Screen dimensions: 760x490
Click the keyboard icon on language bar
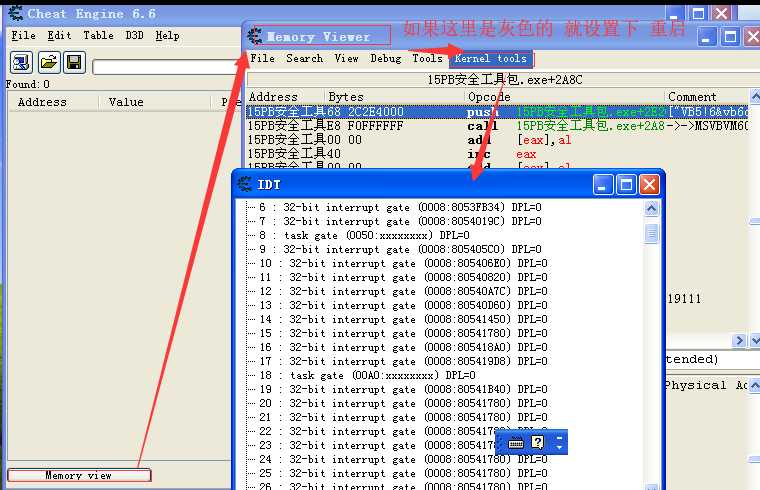(x=516, y=443)
